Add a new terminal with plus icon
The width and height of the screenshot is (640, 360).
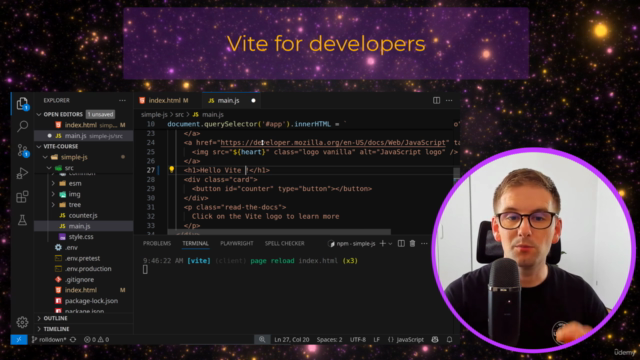click(x=382, y=244)
